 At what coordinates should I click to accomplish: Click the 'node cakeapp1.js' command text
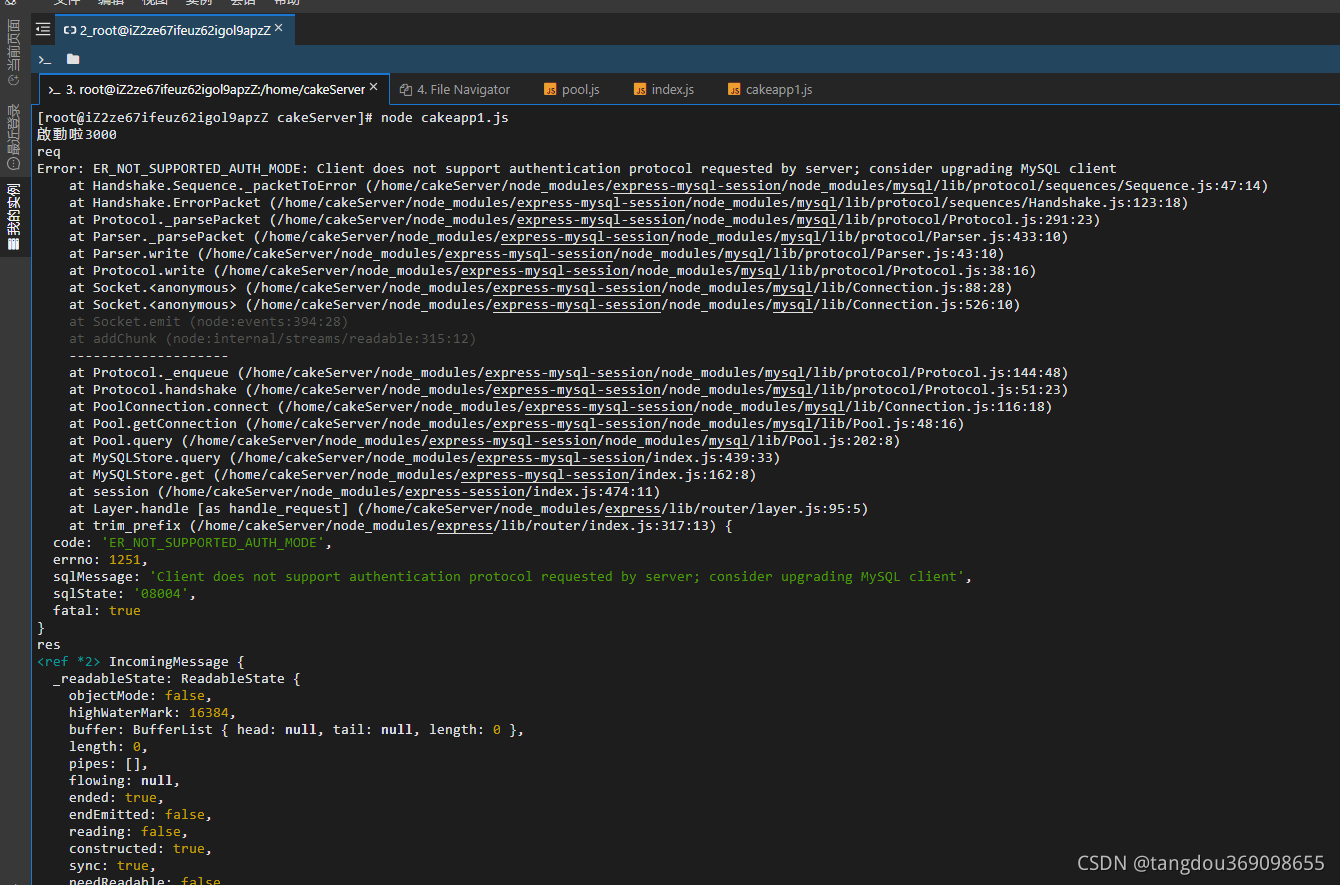[445, 118]
